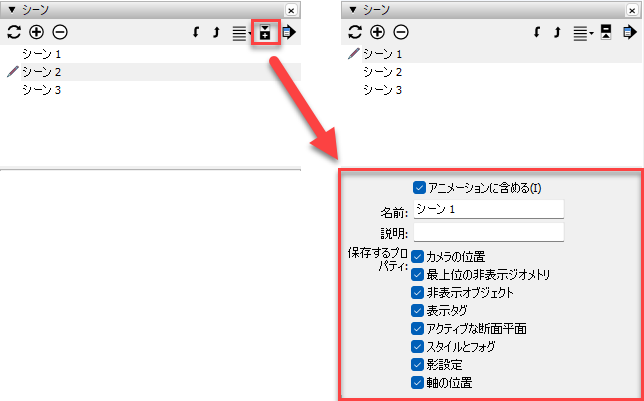Click add scene icon in right panel
Viewport: 644px width, 401px height.
pyautogui.click(x=377, y=32)
